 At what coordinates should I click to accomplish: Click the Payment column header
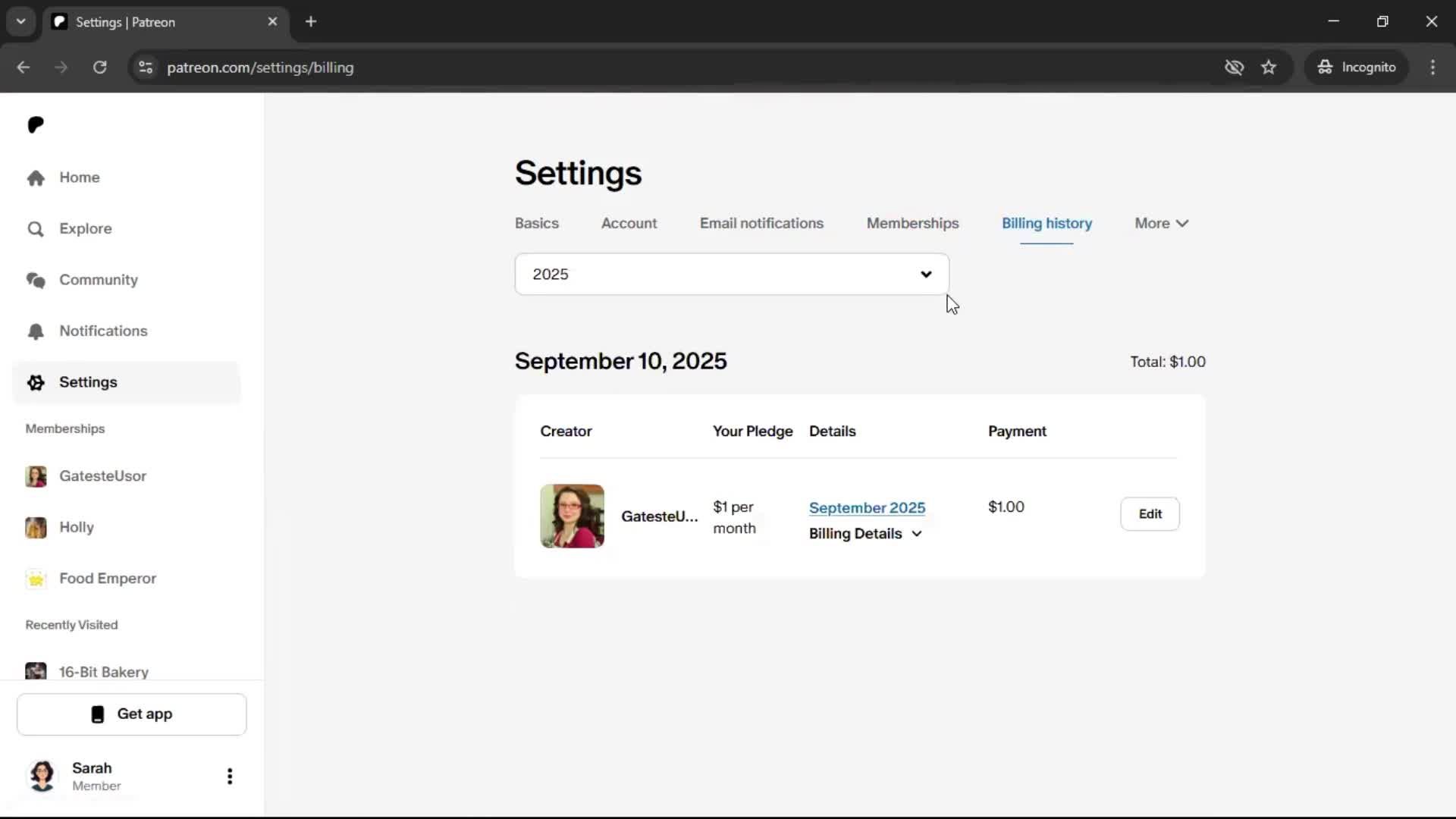click(x=1017, y=431)
